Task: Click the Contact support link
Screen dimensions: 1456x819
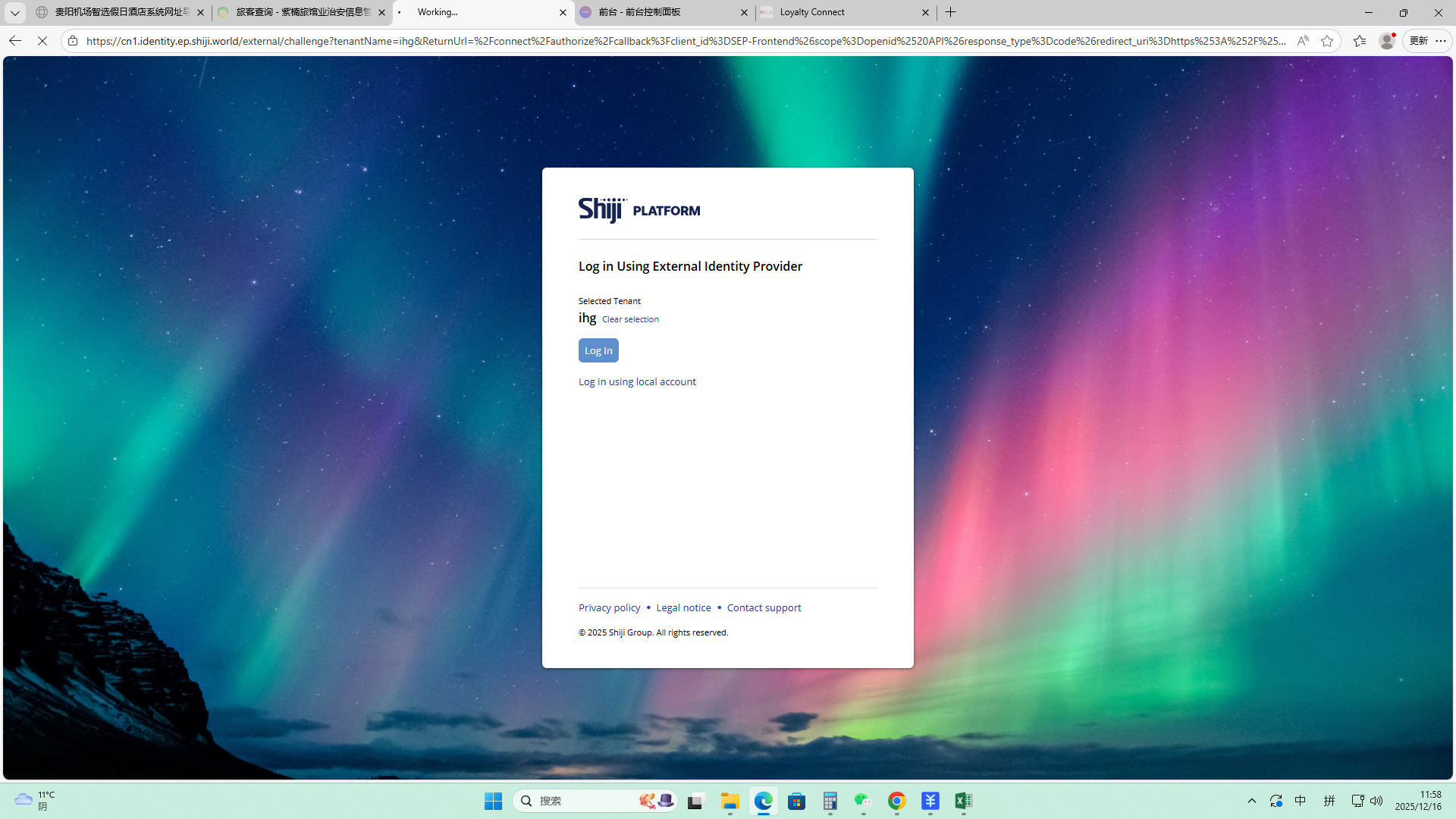Action: 764,607
